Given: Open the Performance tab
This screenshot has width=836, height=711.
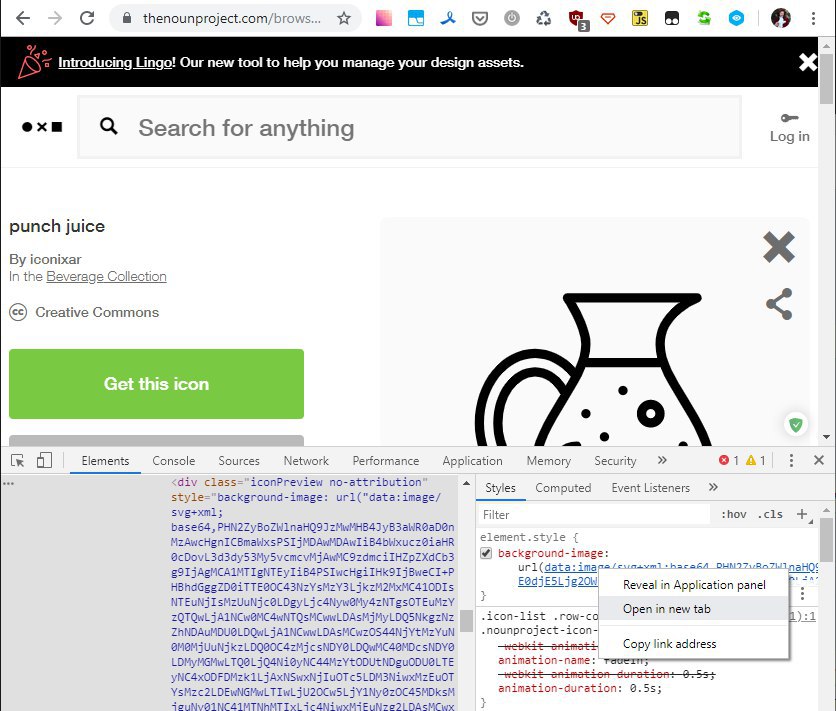Looking at the screenshot, I should pyautogui.click(x=385, y=460).
